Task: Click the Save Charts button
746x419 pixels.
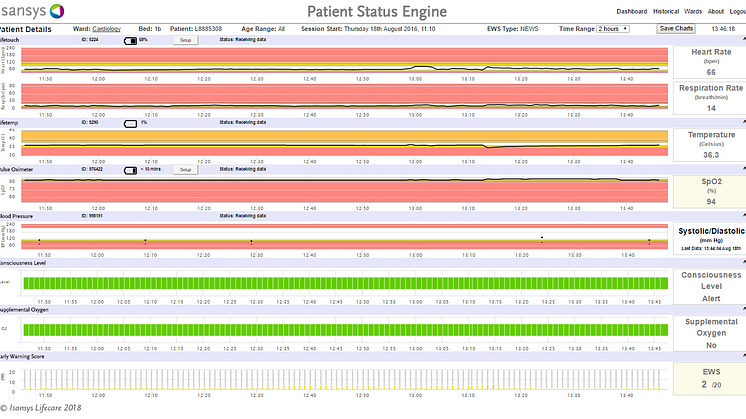Action: tap(676, 29)
